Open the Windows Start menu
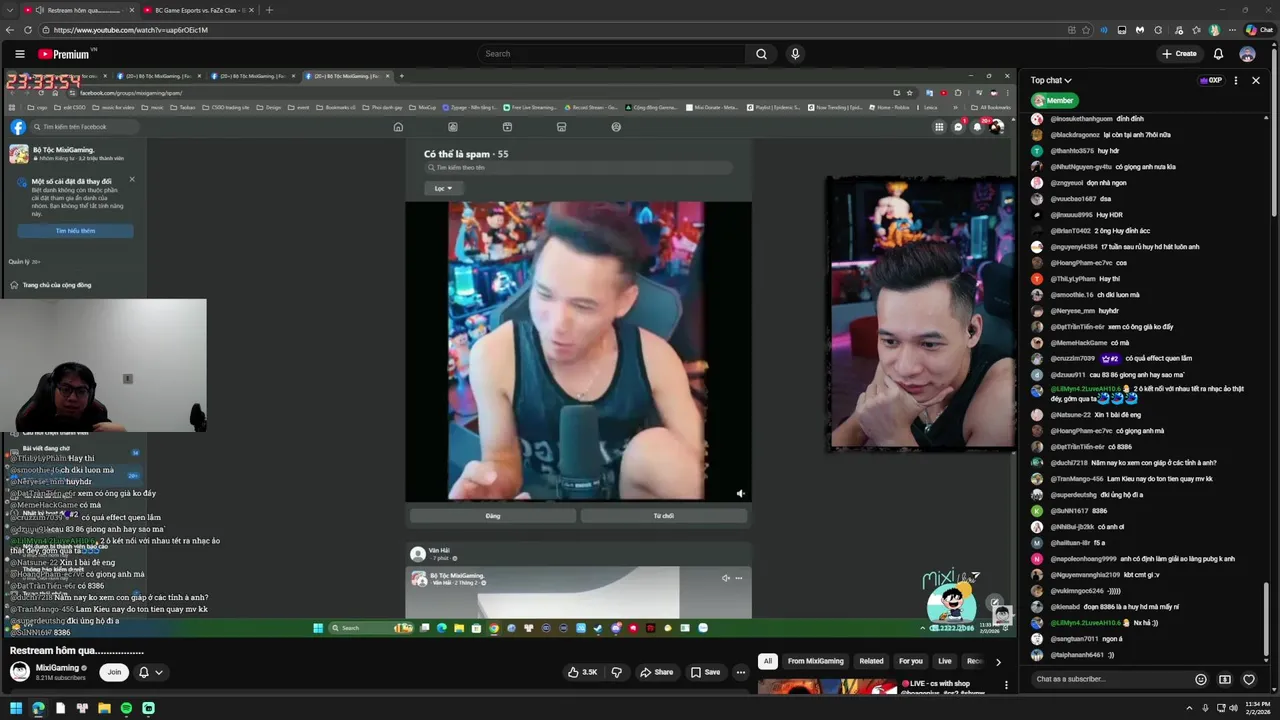Image resolution: width=1280 pixels, height=720 pixels. (x=16, y=708)
